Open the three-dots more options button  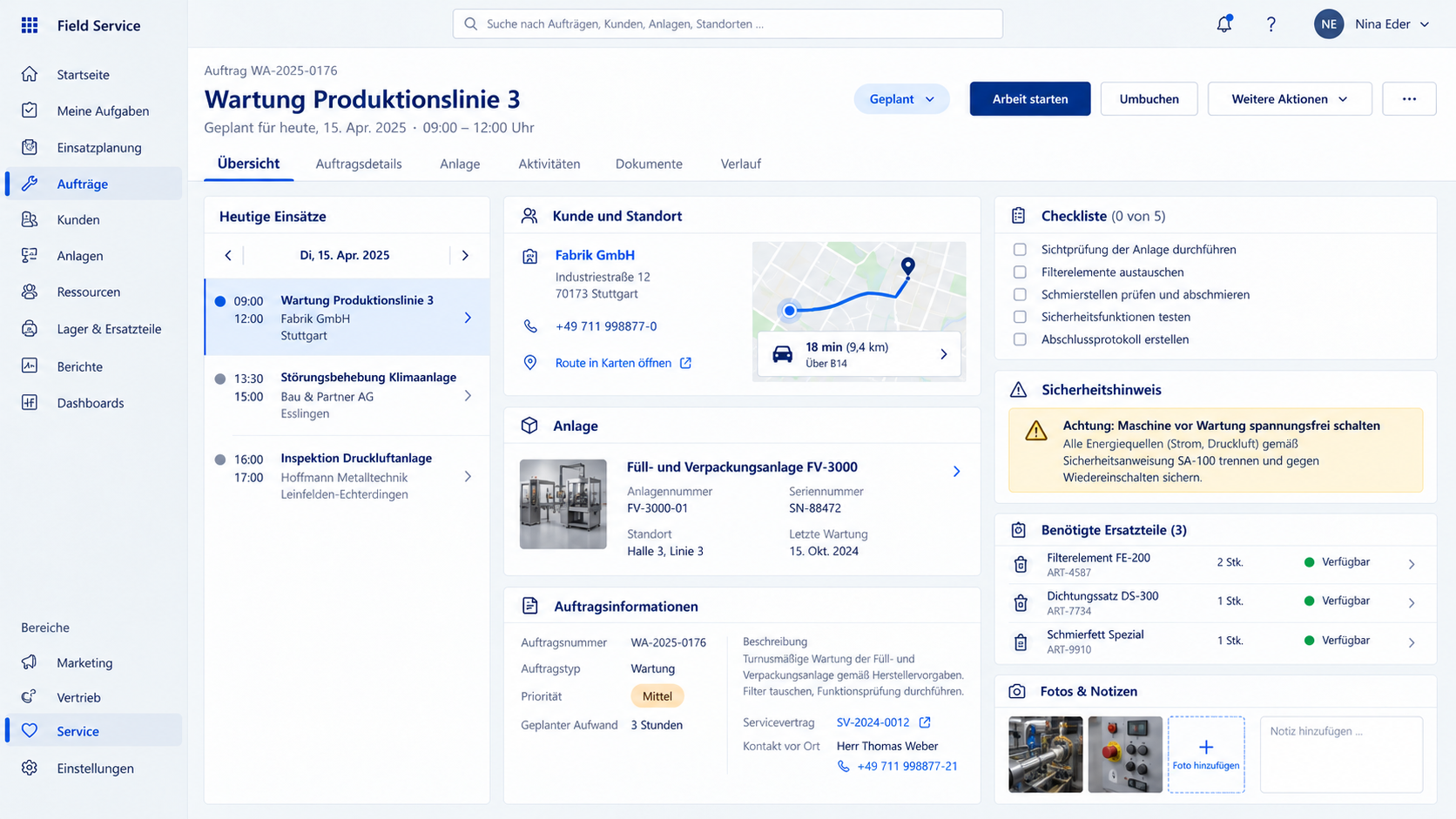point(1409,99)
